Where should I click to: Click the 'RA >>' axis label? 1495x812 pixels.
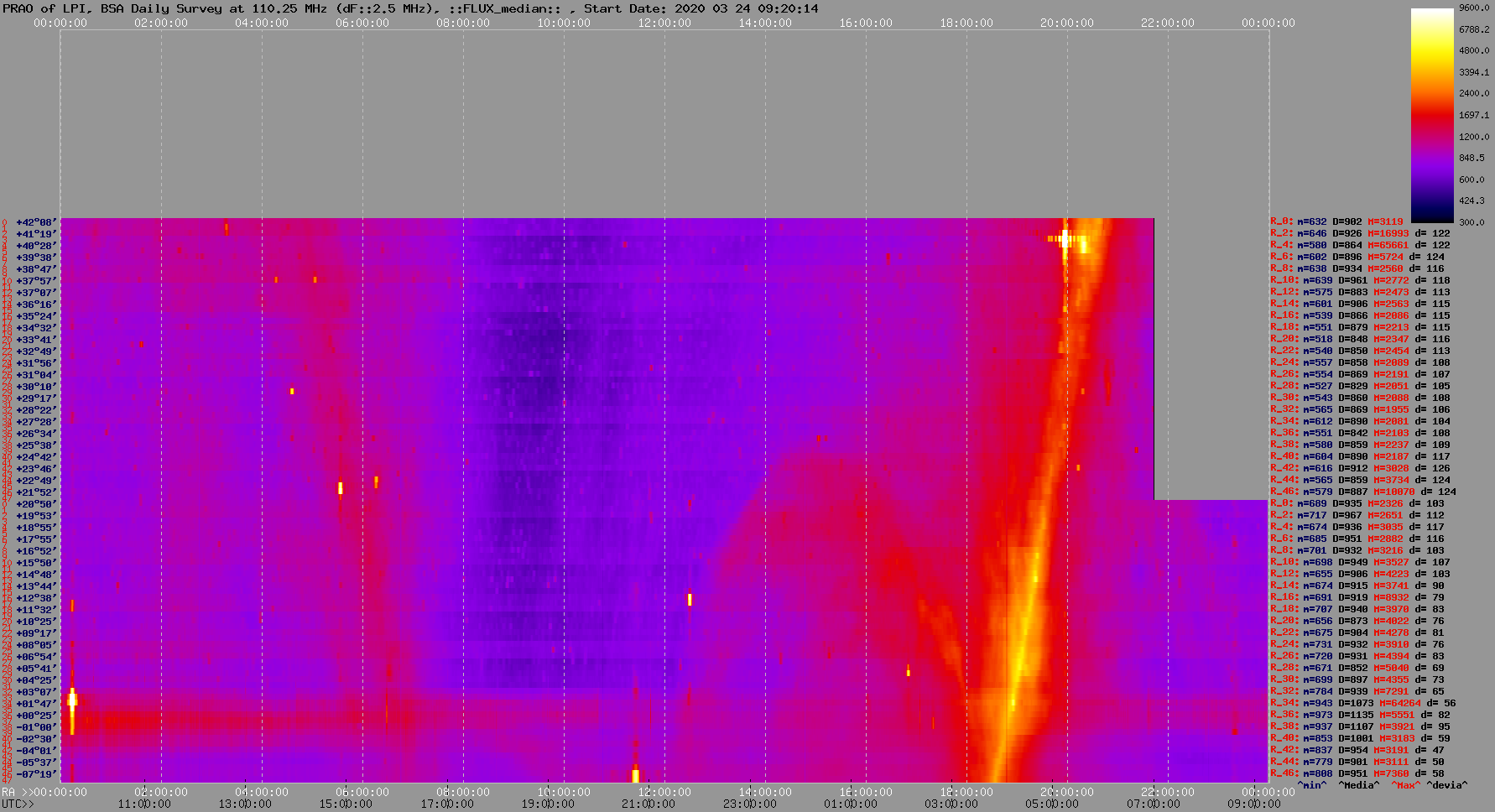tap(16, 793)
